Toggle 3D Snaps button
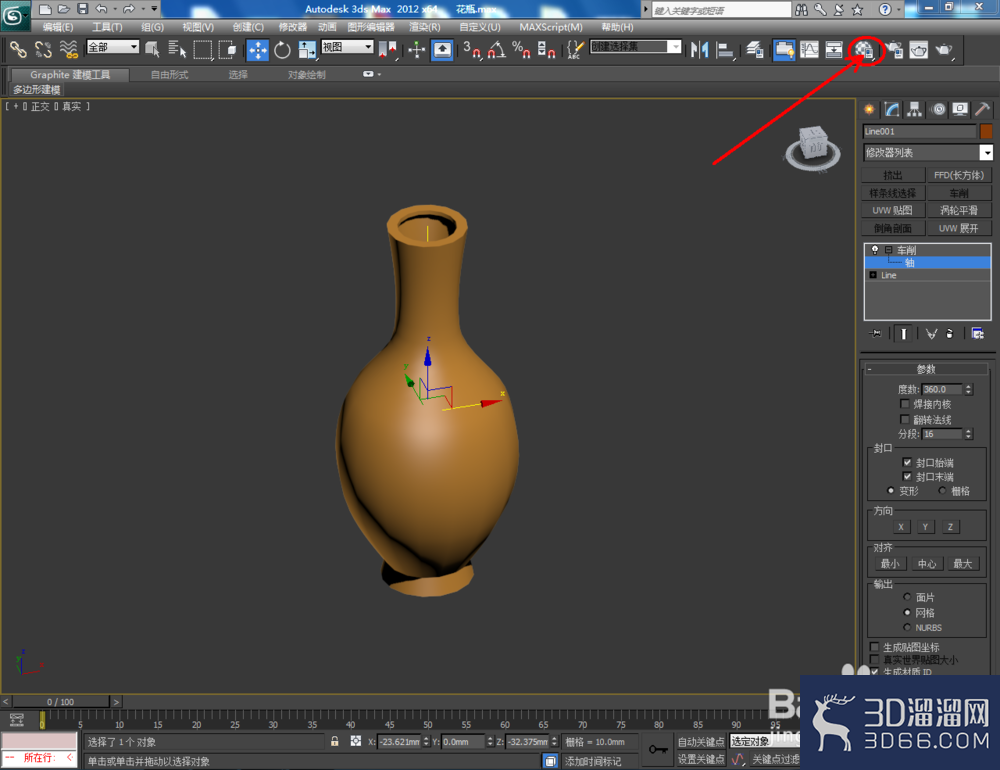The height and width of the screenshot is (770, 1000). point(472,50)
